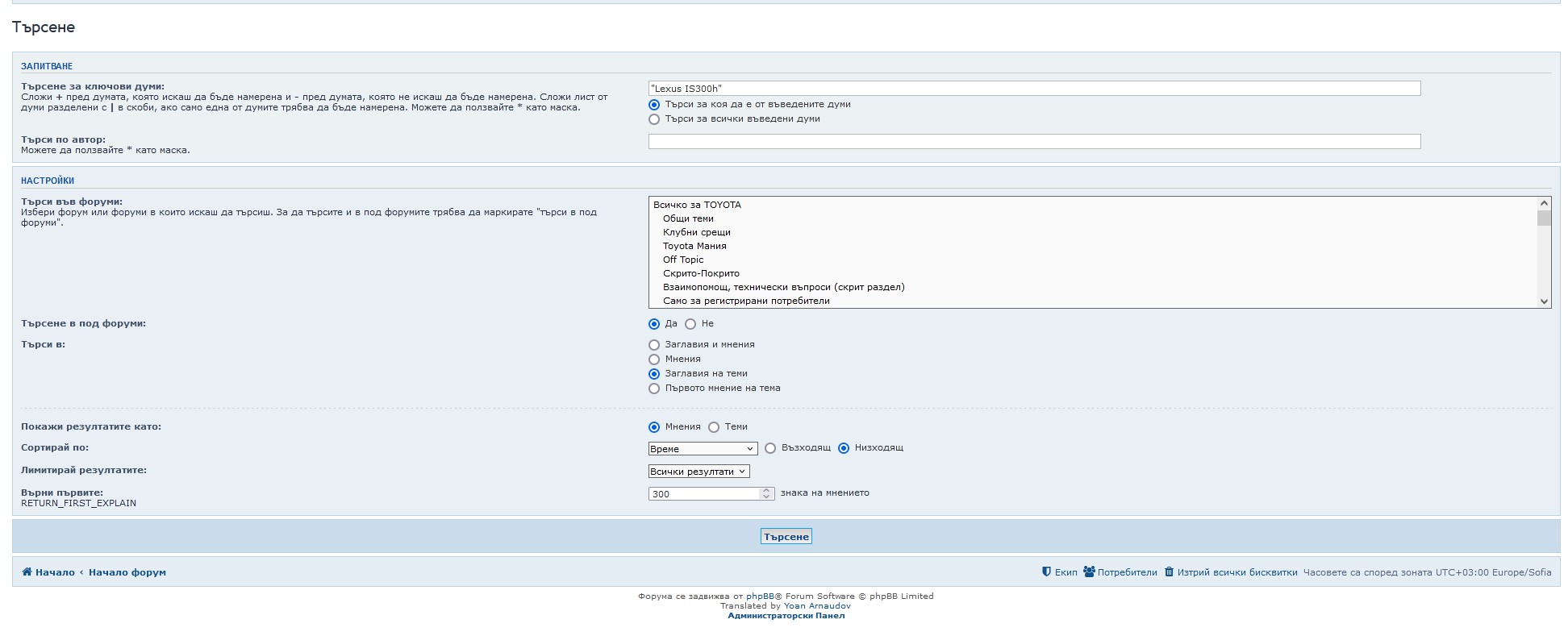Select 'Търси за коя да е' radio

[654, 105]
